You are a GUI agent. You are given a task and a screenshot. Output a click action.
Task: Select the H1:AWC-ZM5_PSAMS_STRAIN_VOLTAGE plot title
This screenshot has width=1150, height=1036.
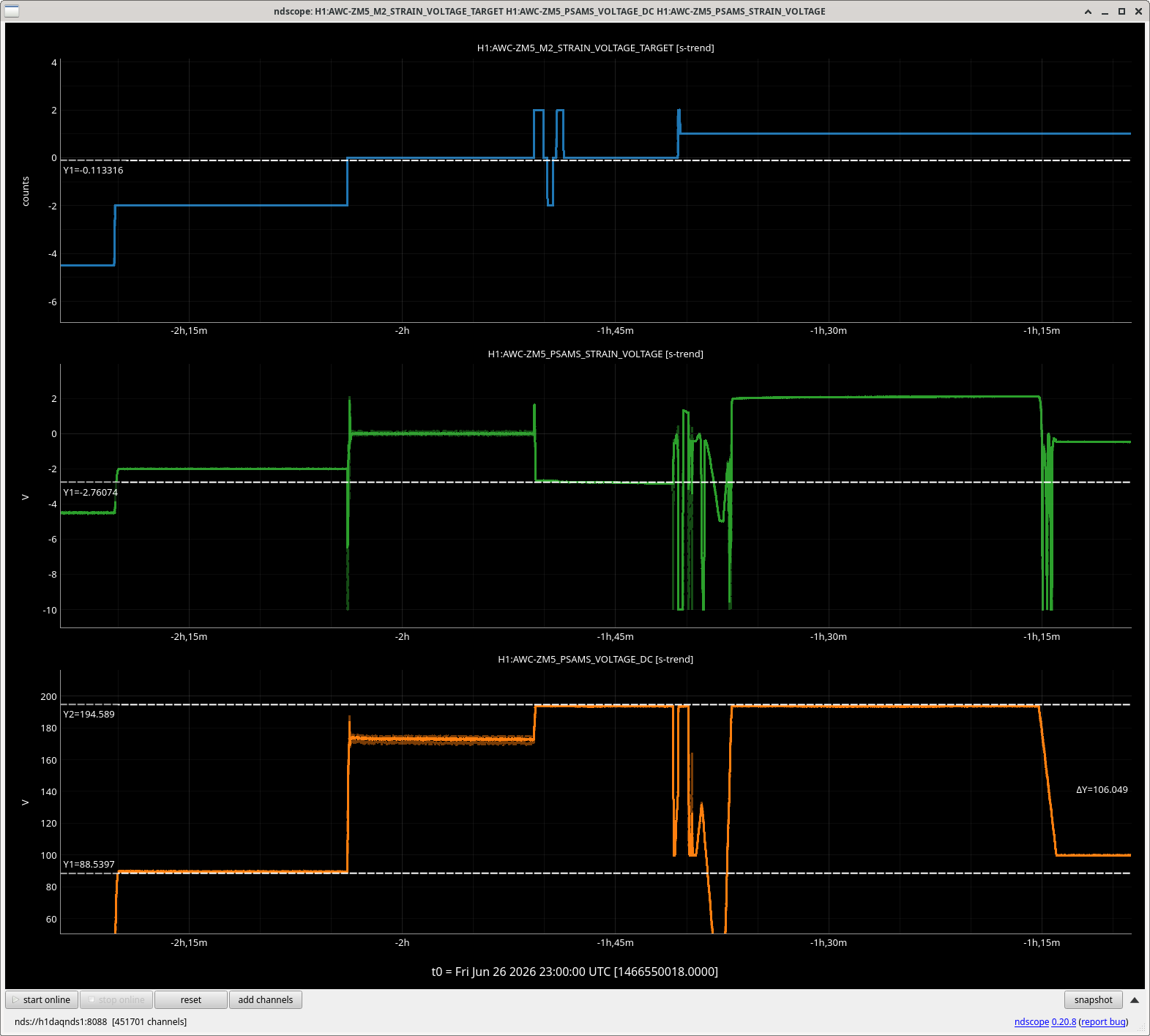(x=596, y=354)
